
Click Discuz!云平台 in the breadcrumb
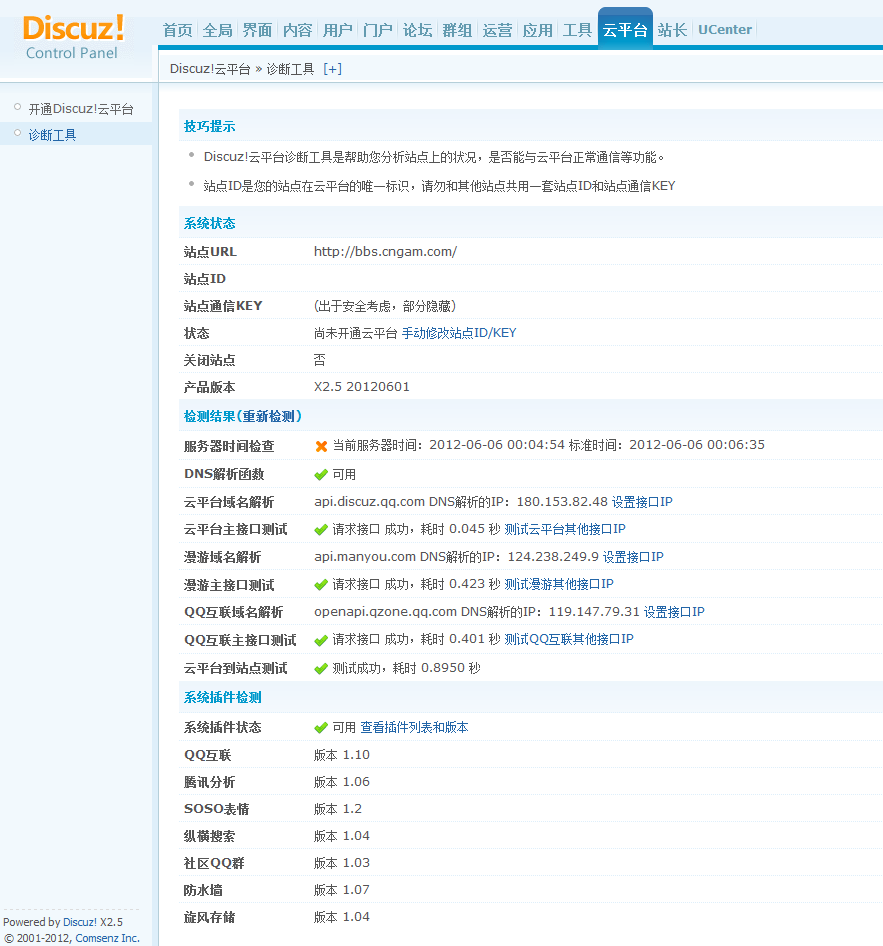(x=210, y=69)
